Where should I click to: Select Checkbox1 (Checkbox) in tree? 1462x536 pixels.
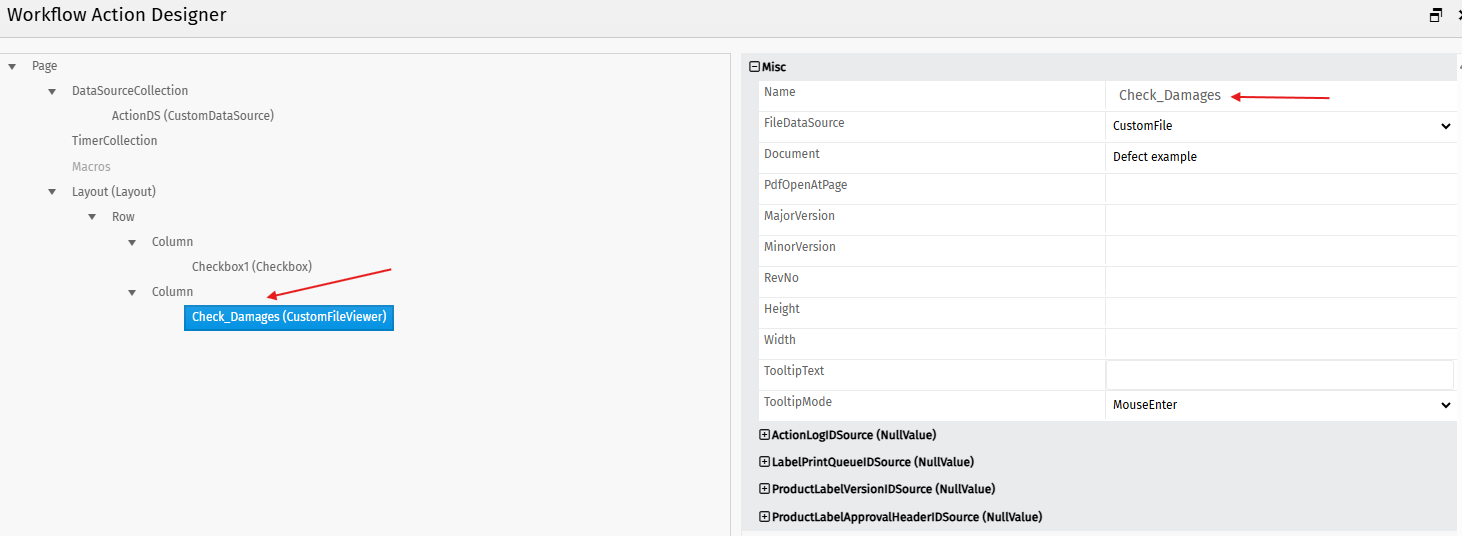pos(252,267)
